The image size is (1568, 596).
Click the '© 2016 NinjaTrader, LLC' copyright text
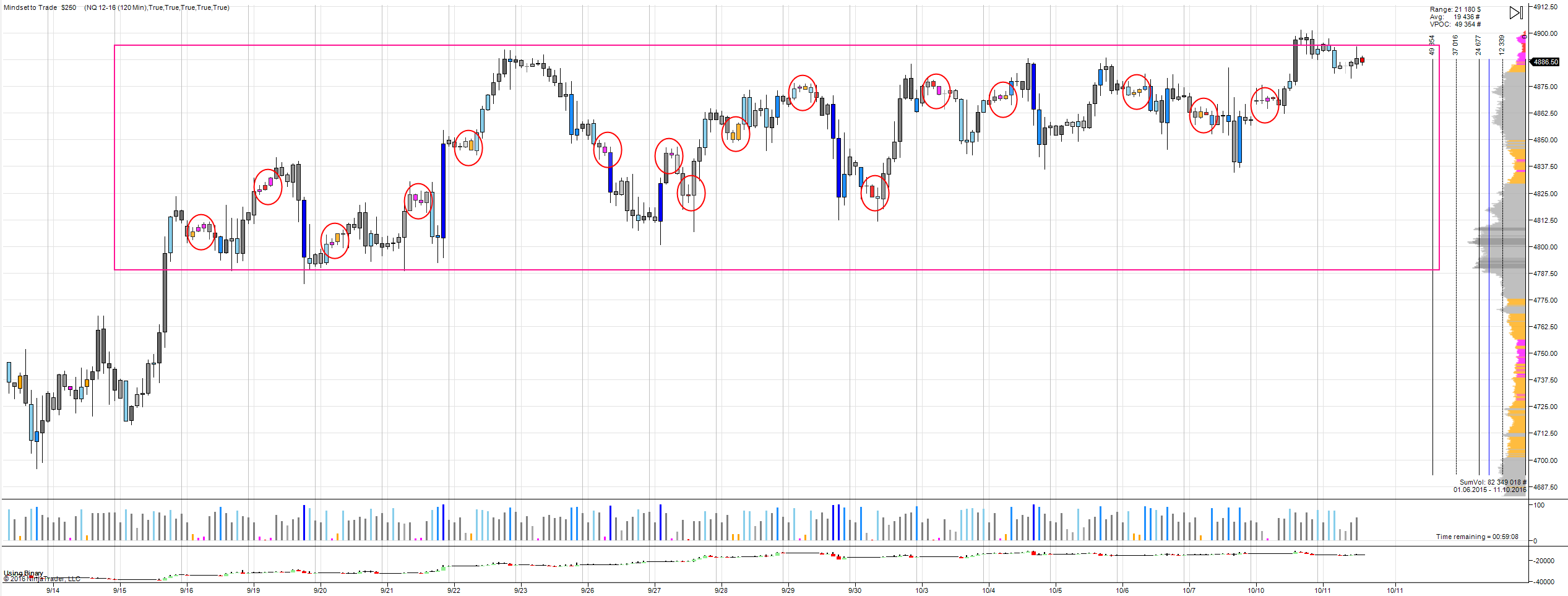(x=42, y=579)
